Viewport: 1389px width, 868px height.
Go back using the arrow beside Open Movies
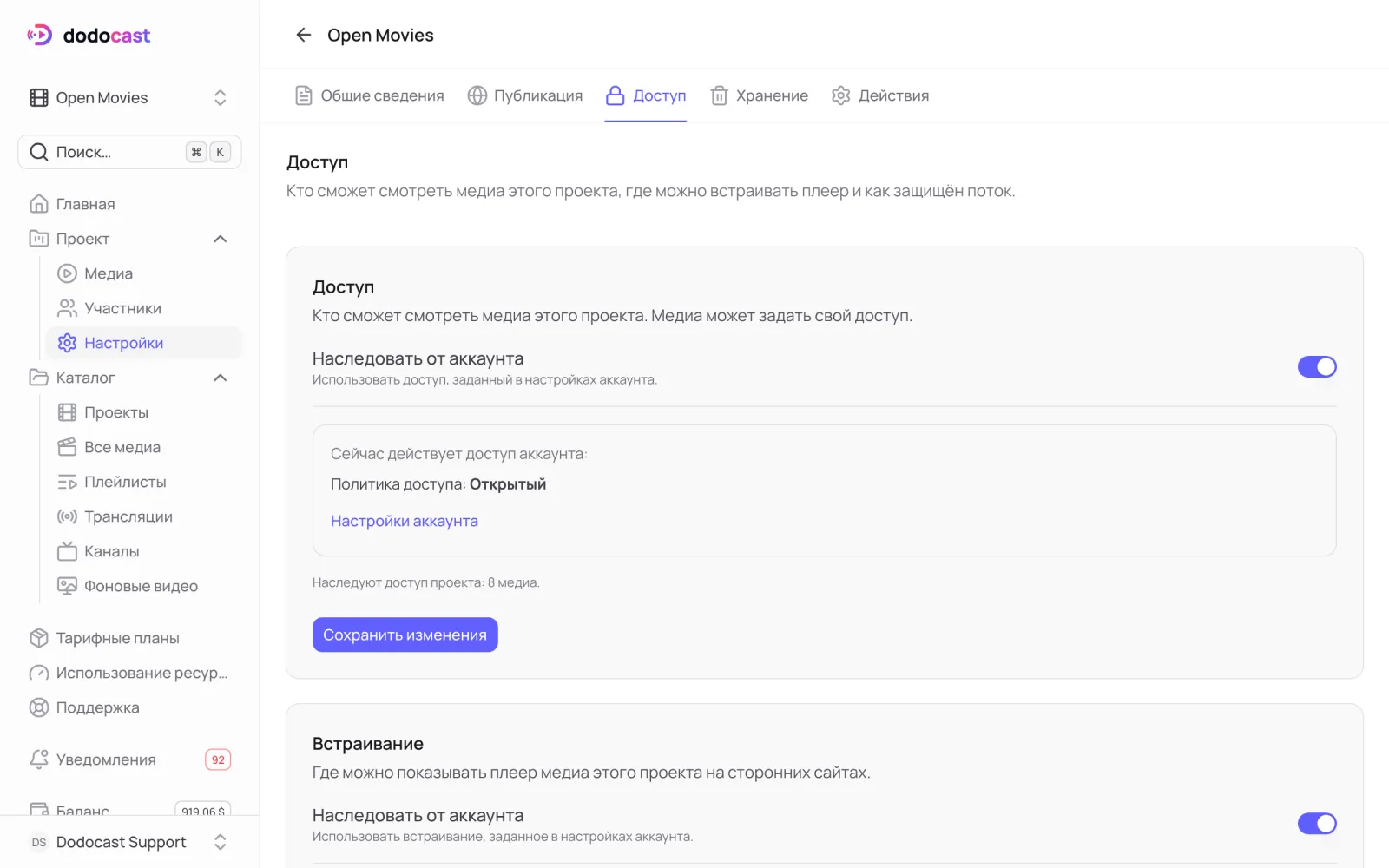coord(303,35)
